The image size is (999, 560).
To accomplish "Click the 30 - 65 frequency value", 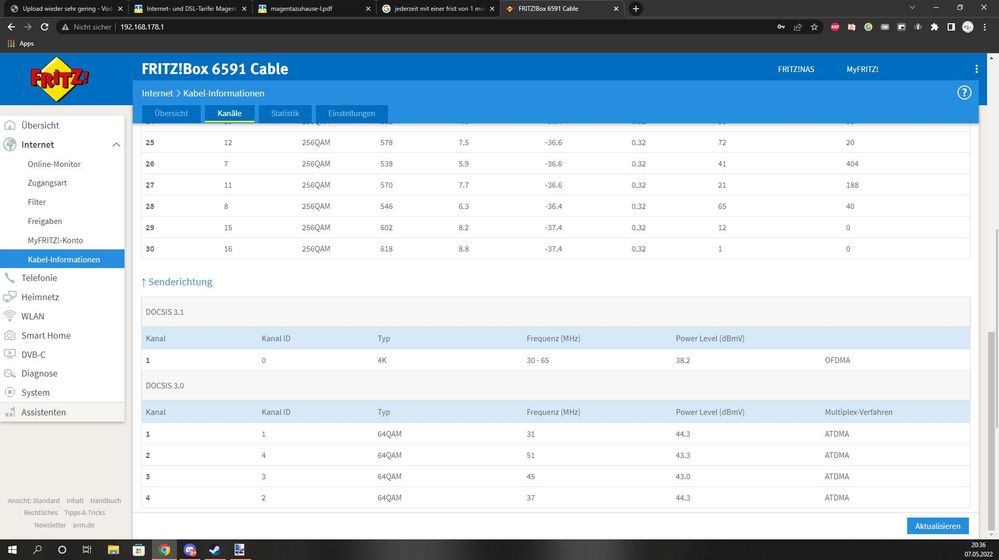I will coord(538,360).
